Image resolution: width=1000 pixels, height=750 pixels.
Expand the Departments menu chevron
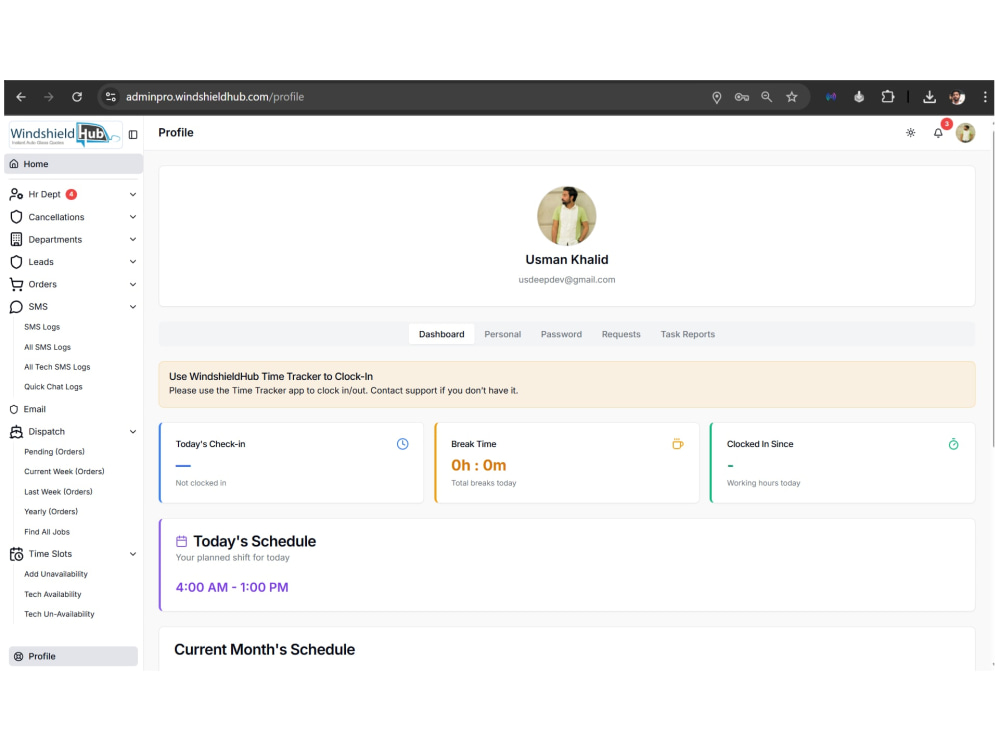pos(133,239)
